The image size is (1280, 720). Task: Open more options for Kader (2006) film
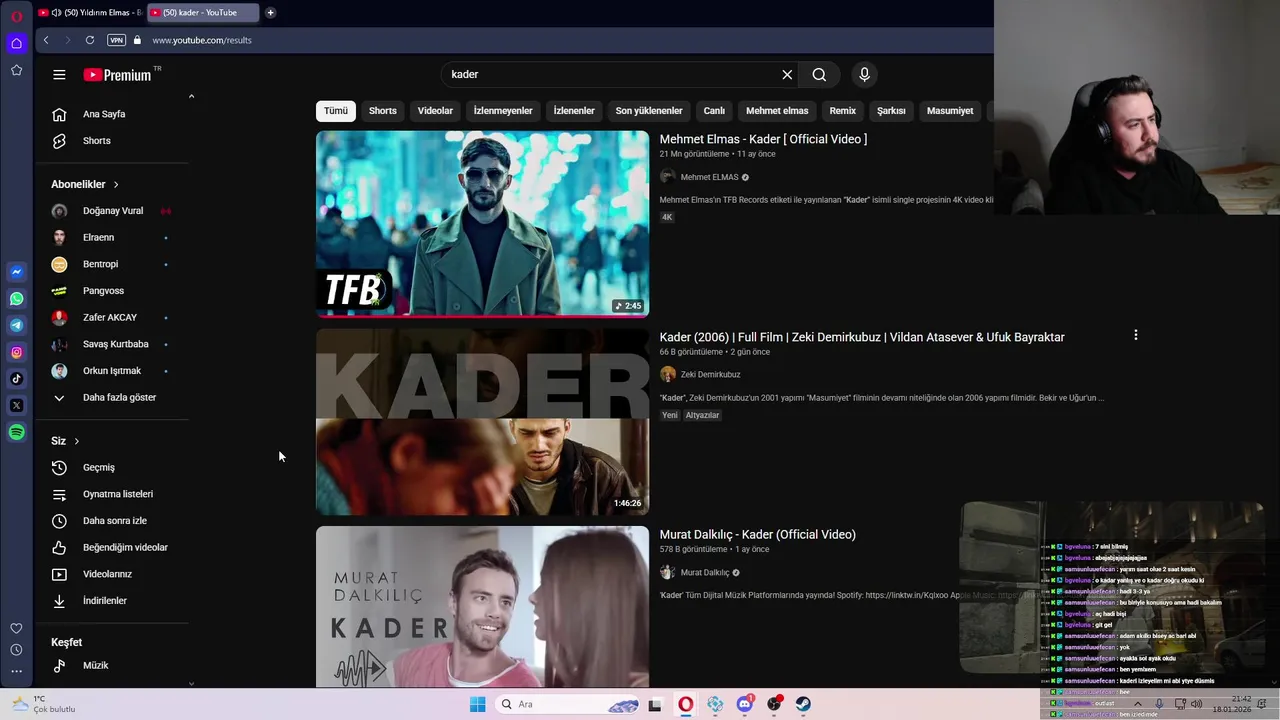coord(1135,335)
